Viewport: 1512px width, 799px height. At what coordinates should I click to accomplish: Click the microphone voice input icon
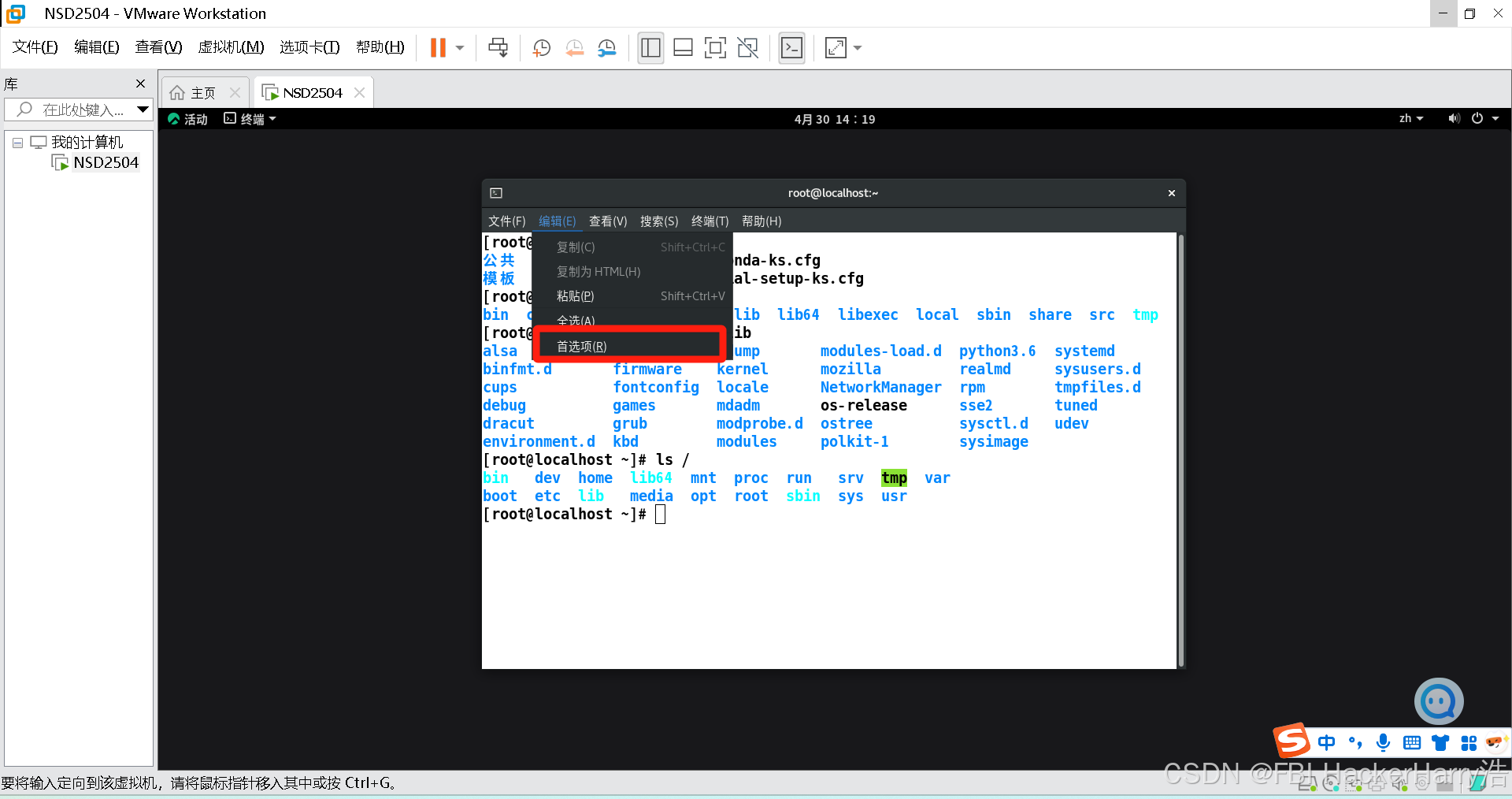pos(1383,742)
